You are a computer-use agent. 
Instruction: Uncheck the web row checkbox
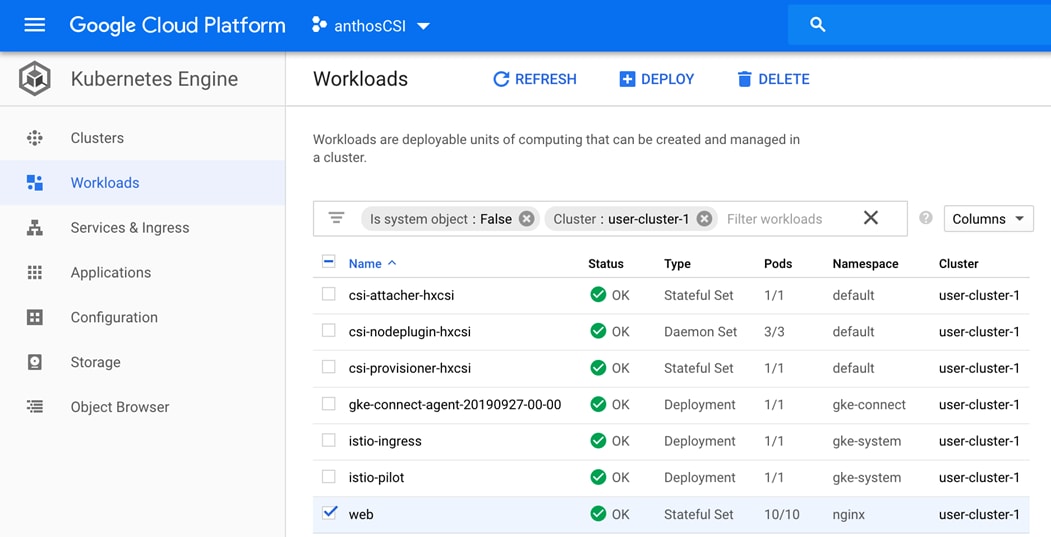328,513
